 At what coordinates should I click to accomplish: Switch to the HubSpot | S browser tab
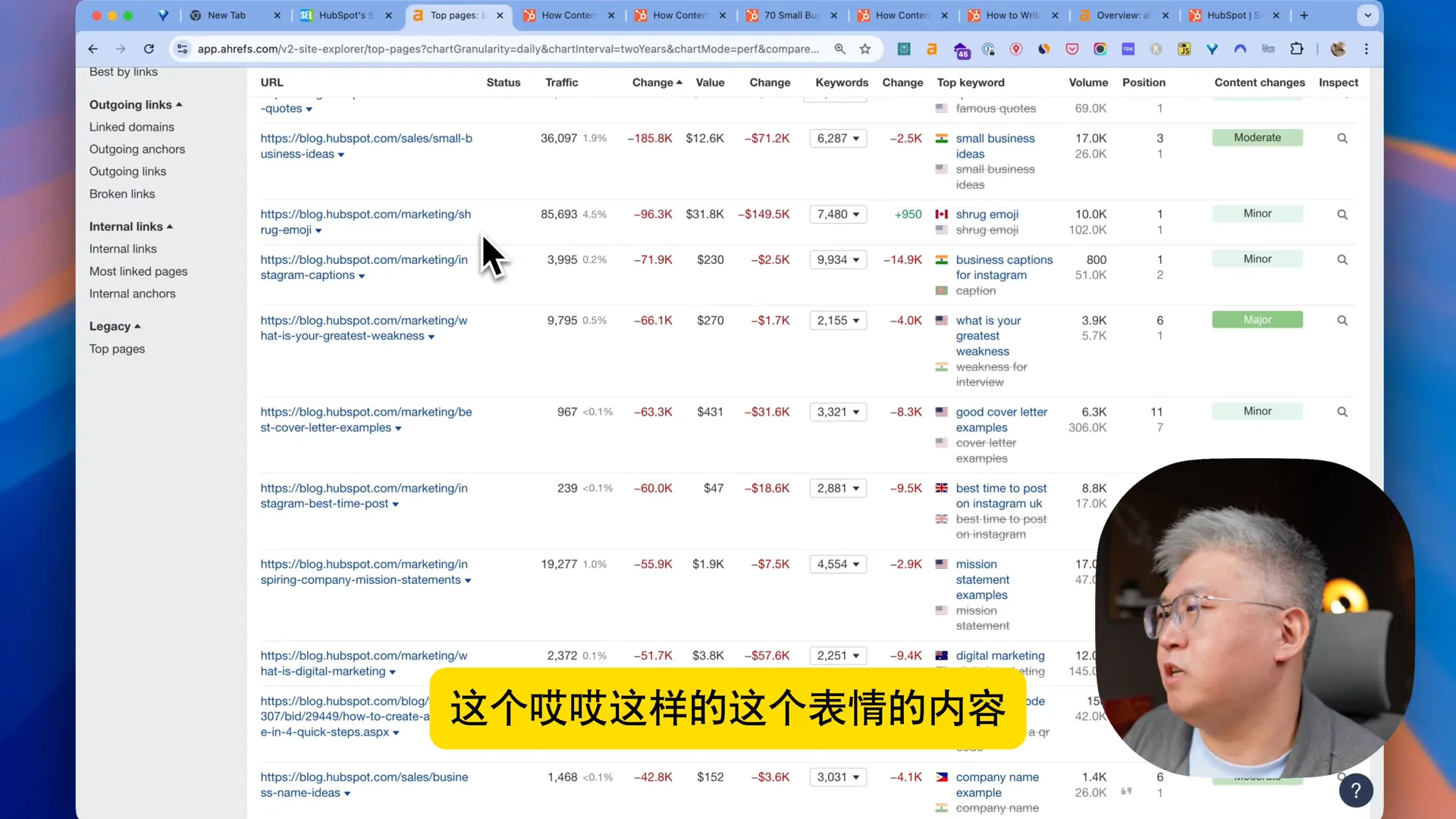[1233, 15]
